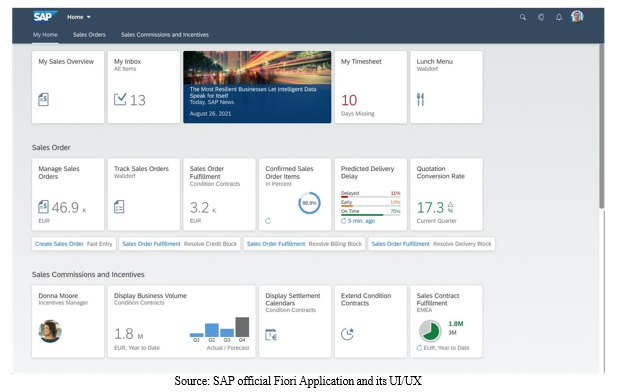
Task: Select Sales Commissions and Incentives tab
Action: click(165, 35)
